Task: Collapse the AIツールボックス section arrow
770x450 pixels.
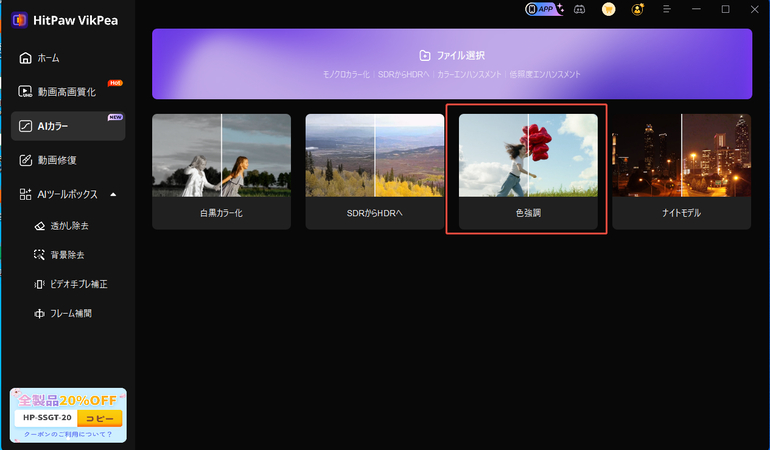Action: point(113,194)
